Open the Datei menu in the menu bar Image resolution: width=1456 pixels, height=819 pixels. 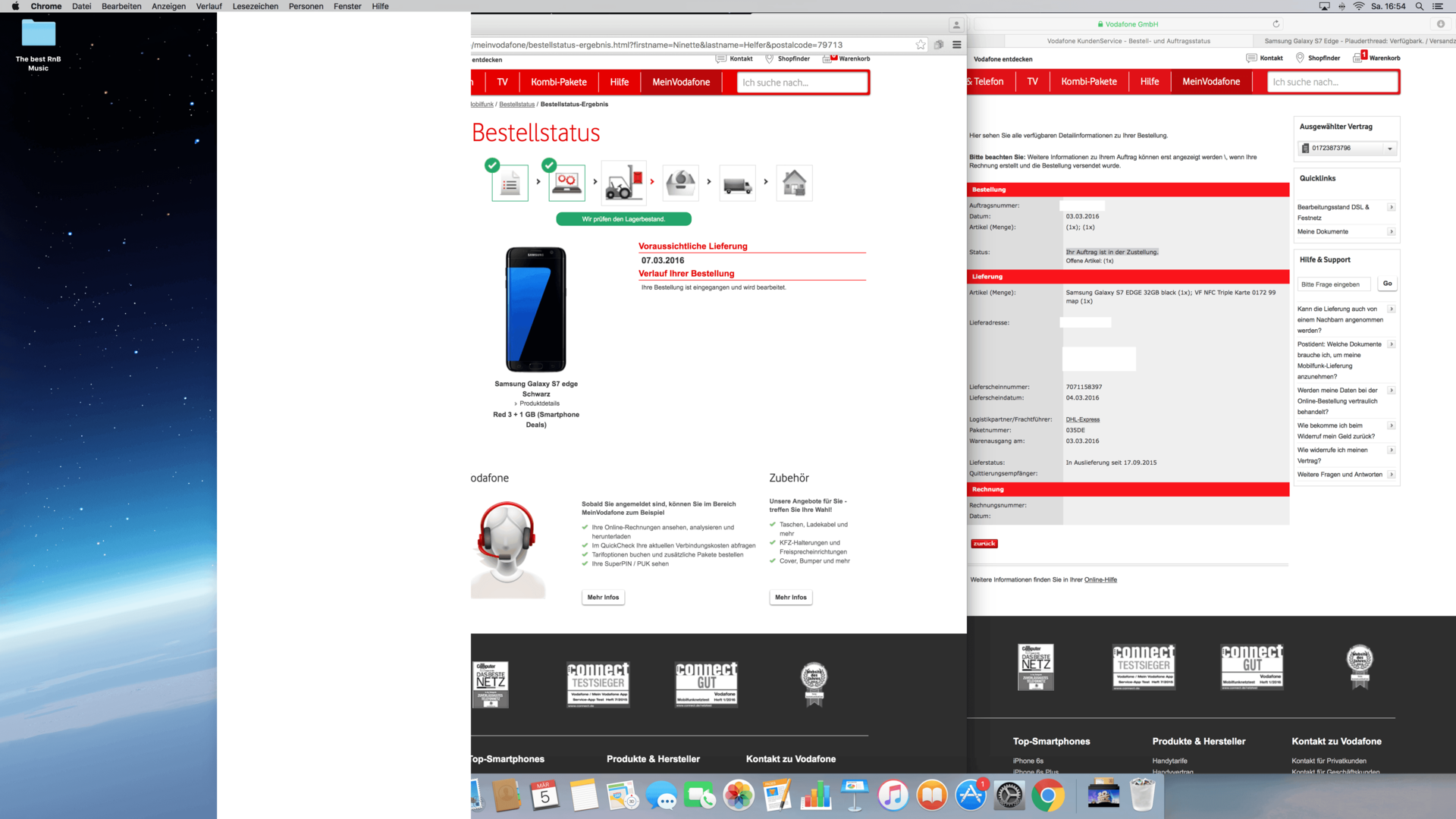coord(81,6)
